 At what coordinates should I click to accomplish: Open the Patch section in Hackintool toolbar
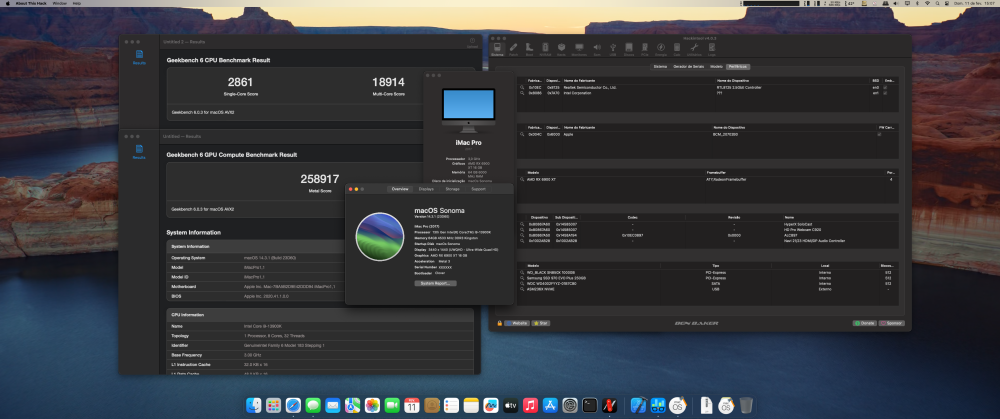click(513, 48)
